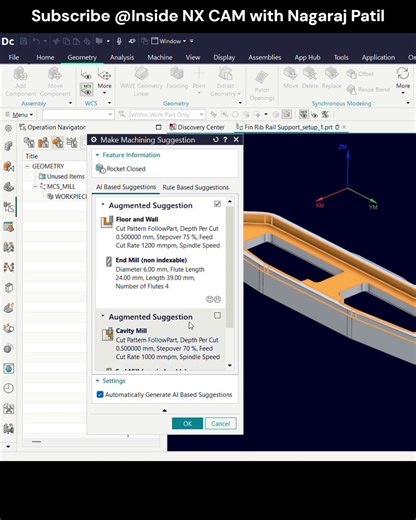The height and width of the screenshot is (520, 416).
Task: Click the undo icon in the top toolbar
Action: coord(36,41)
